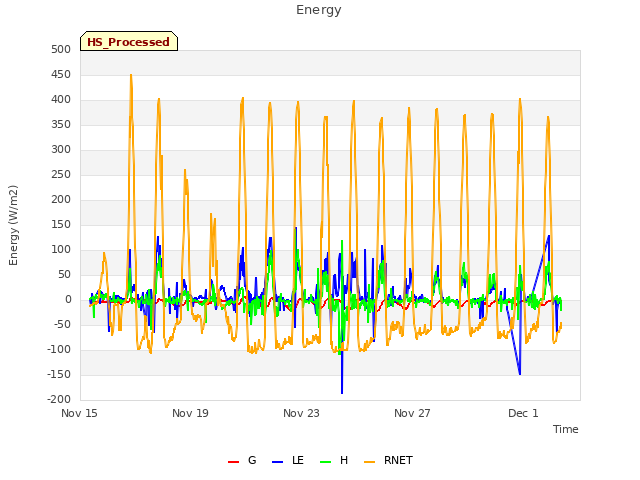Click the '150' y-axis tick label

point(61,225)
